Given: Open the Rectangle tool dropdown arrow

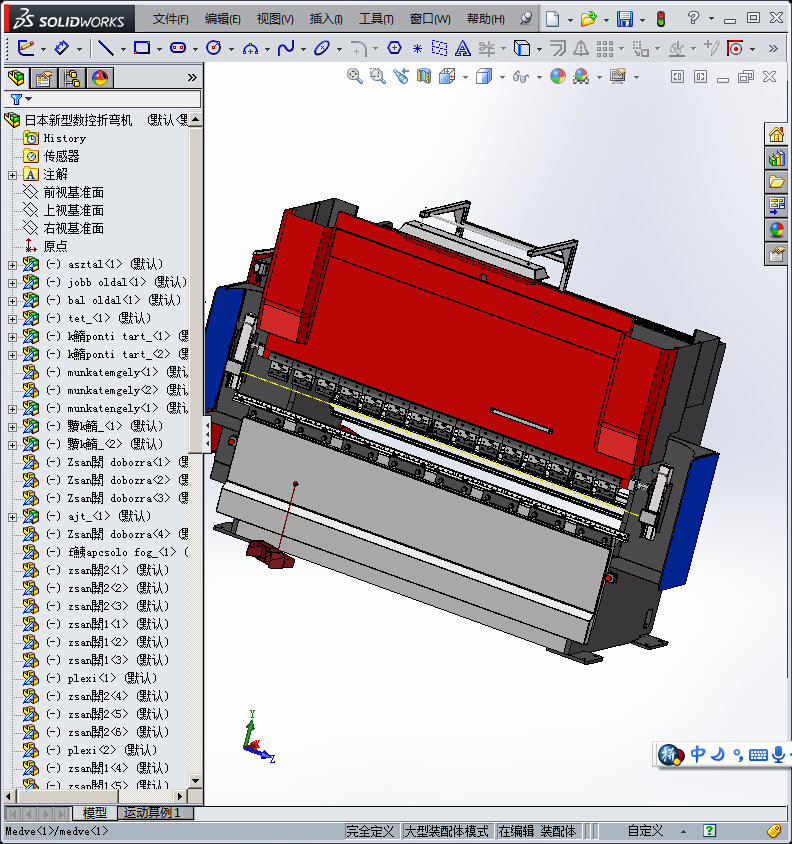Looking at the screenshot, I should click(159, 49).
